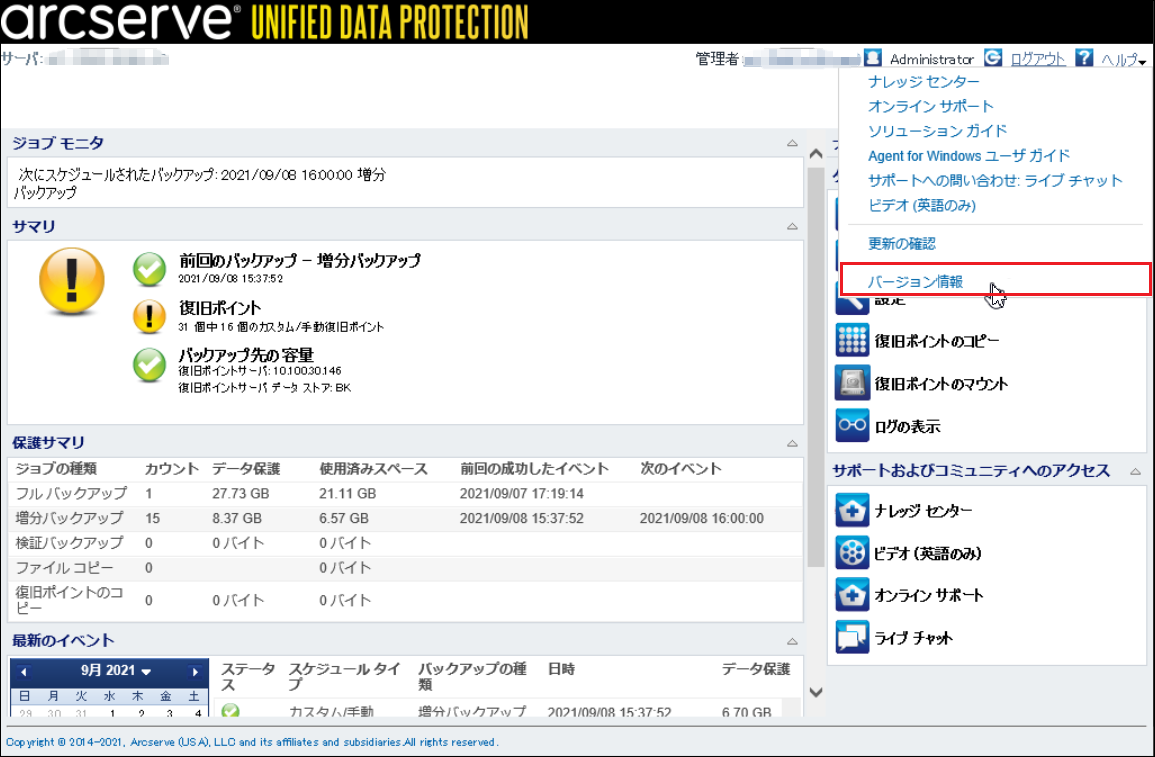
Task: Click the Arcserve copyright notice in the footer
Action: [x=252, y=742]
